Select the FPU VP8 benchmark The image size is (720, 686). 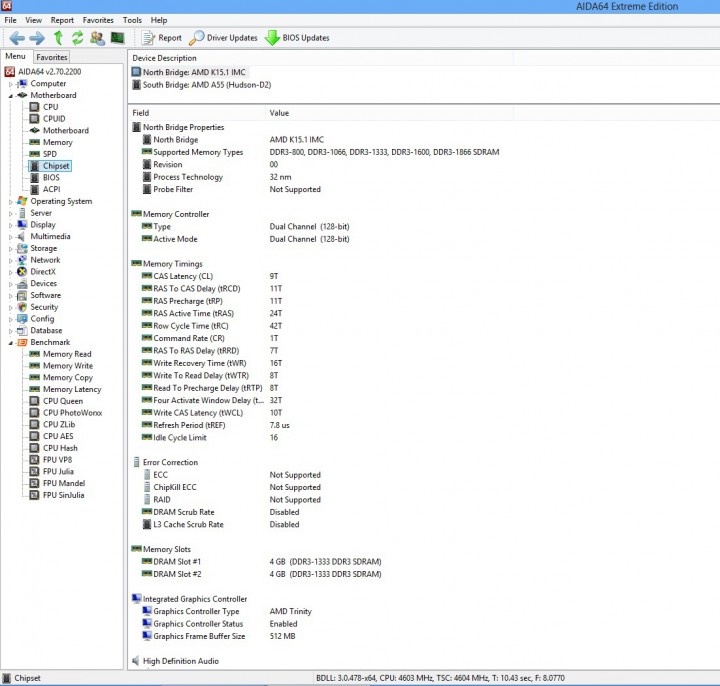coord(51,460)
